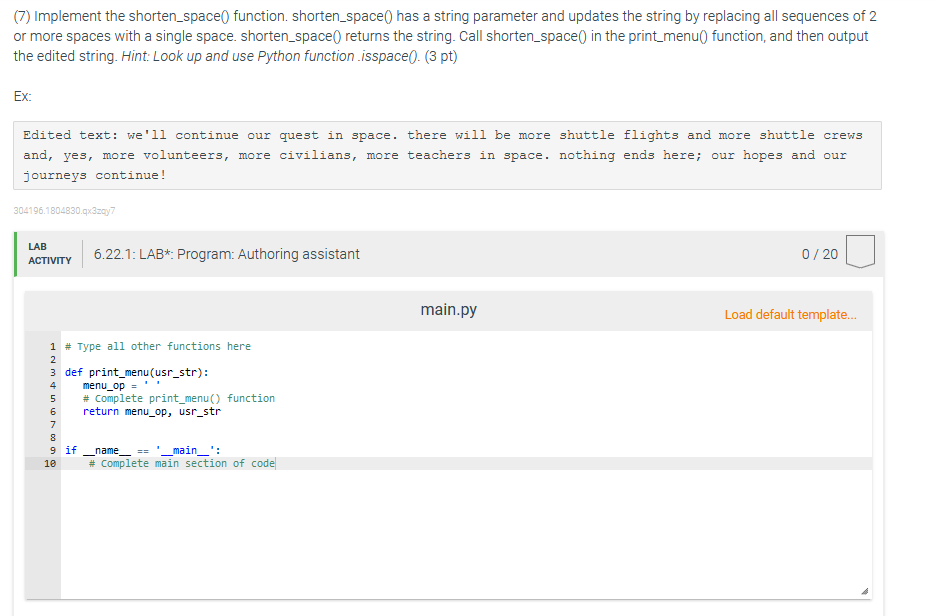The width and height of the screenshot is (935, 616).
Task: Click the 304196.1804830.qx3zqy7 identifier text
Action: pyautogui.click(x=62, y=210)
